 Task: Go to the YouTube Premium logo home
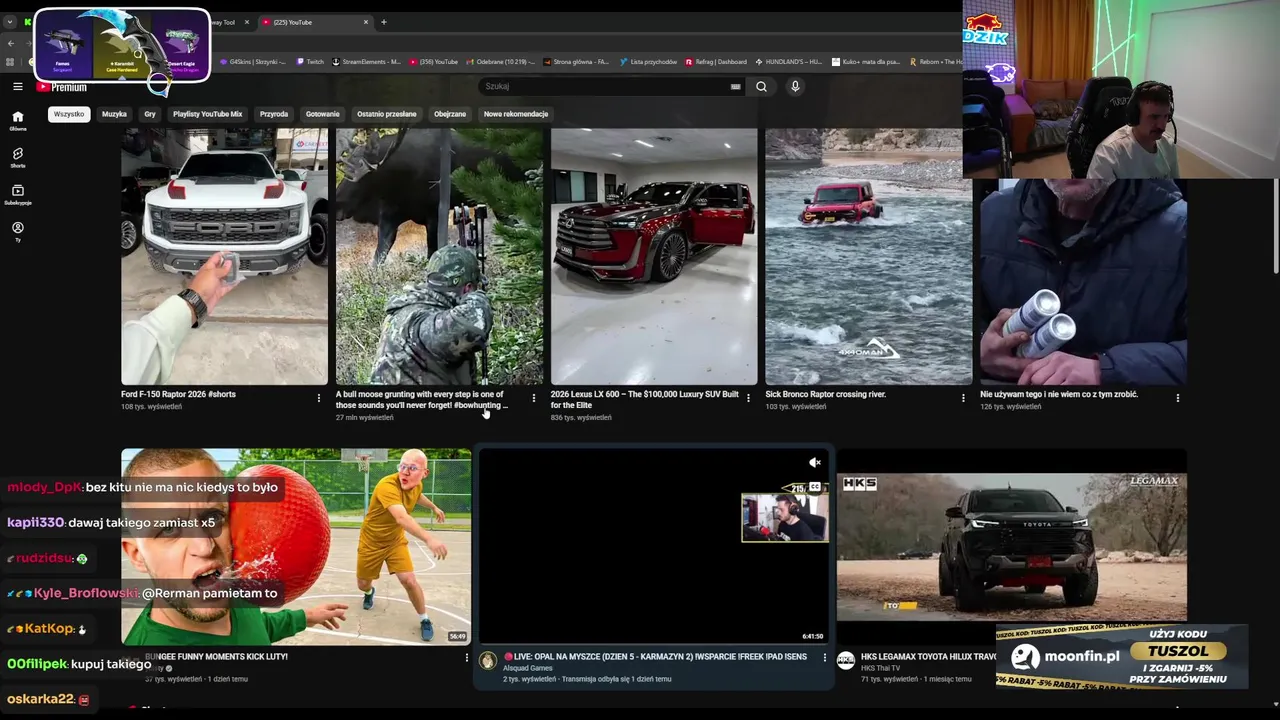62,87
